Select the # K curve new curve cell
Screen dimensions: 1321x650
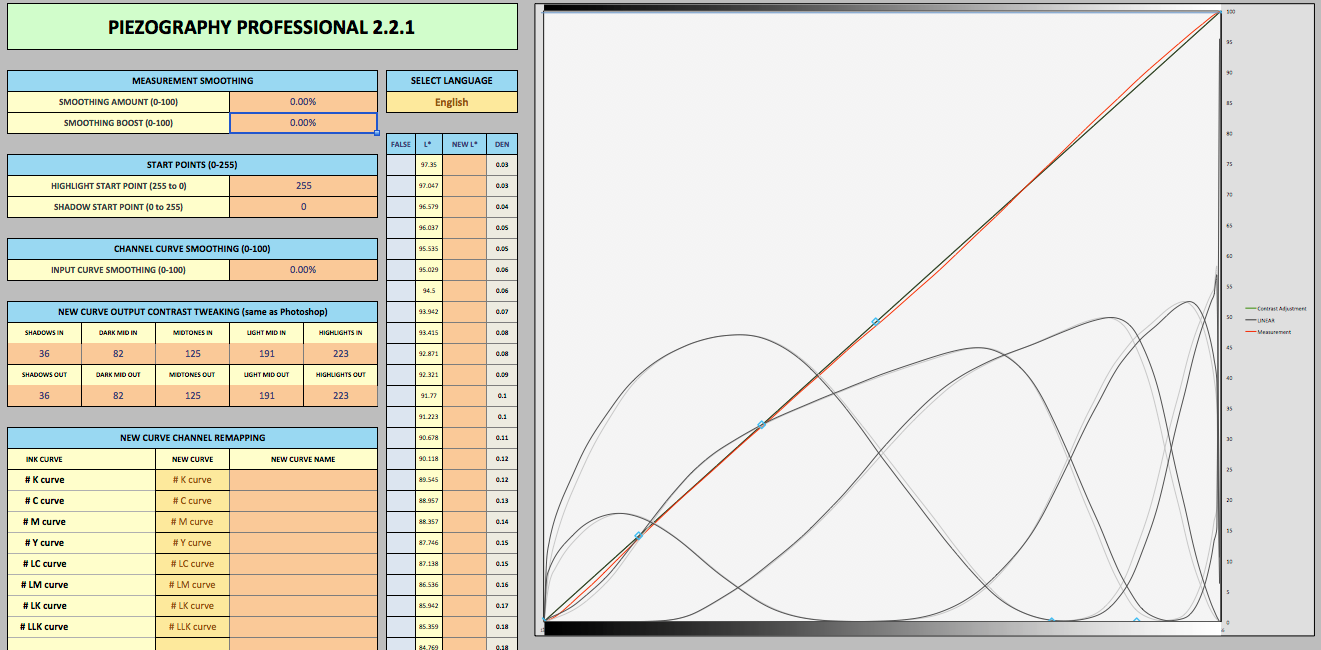[x=192, y=480]
